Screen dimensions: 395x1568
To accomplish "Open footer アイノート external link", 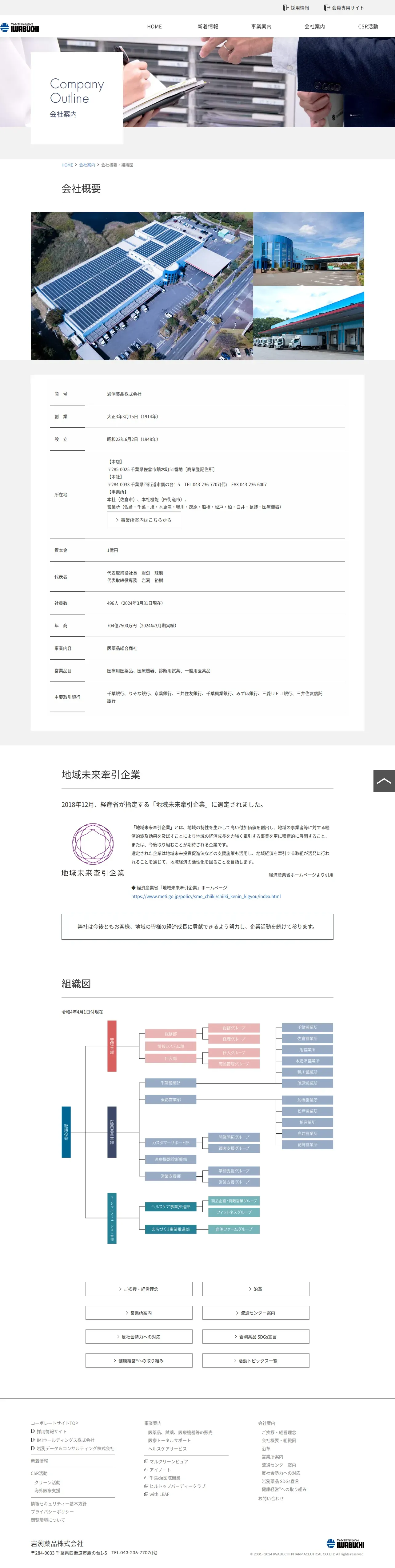I will pos(160,1470).
